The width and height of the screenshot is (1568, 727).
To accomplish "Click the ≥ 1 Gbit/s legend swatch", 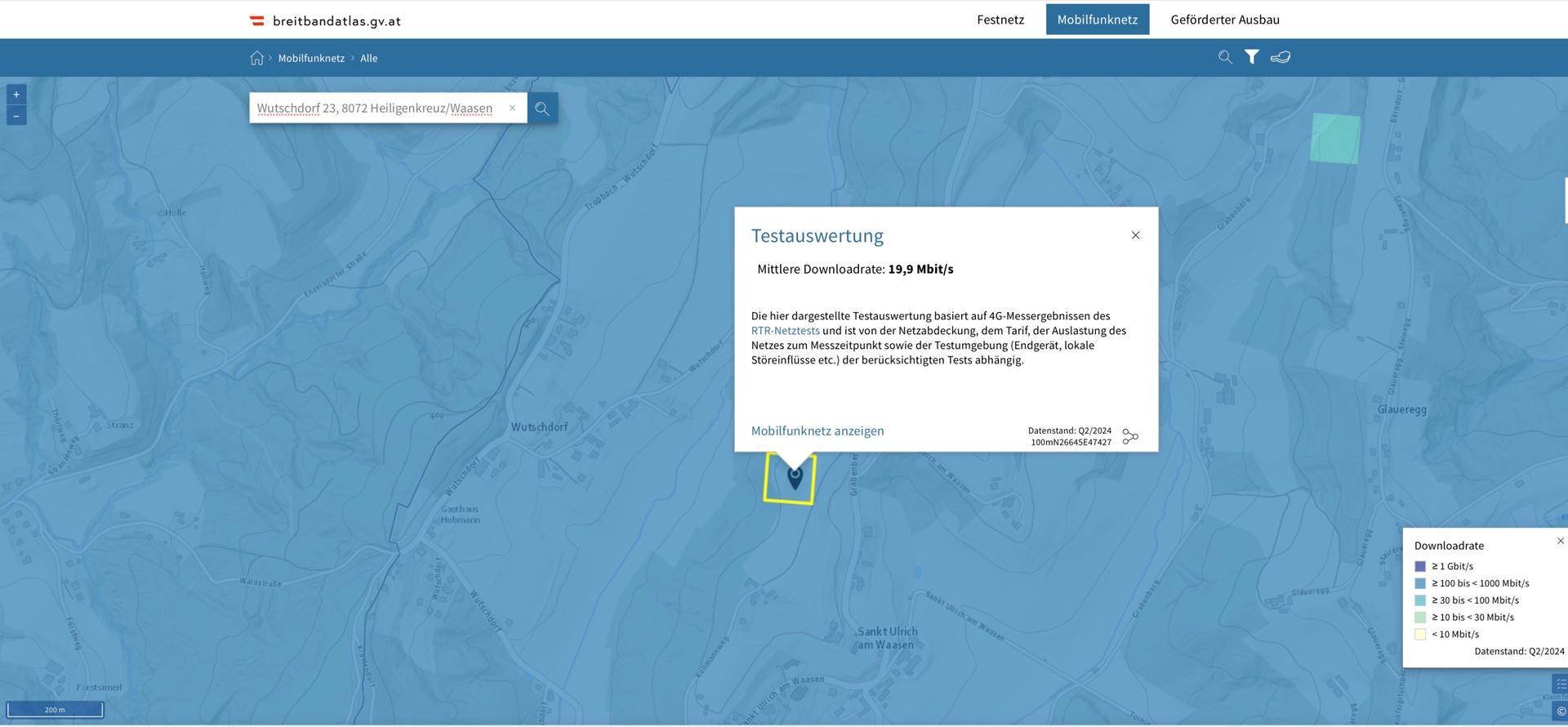I will (x=1420, y=566).
